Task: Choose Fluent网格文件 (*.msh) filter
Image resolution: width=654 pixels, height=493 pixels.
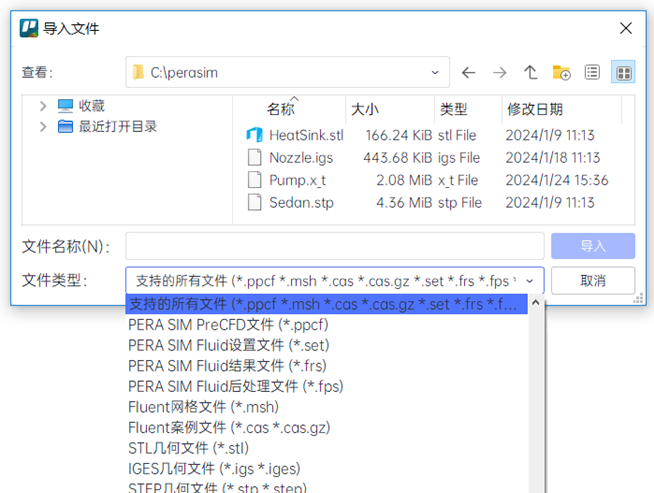Action: point(203,407)
